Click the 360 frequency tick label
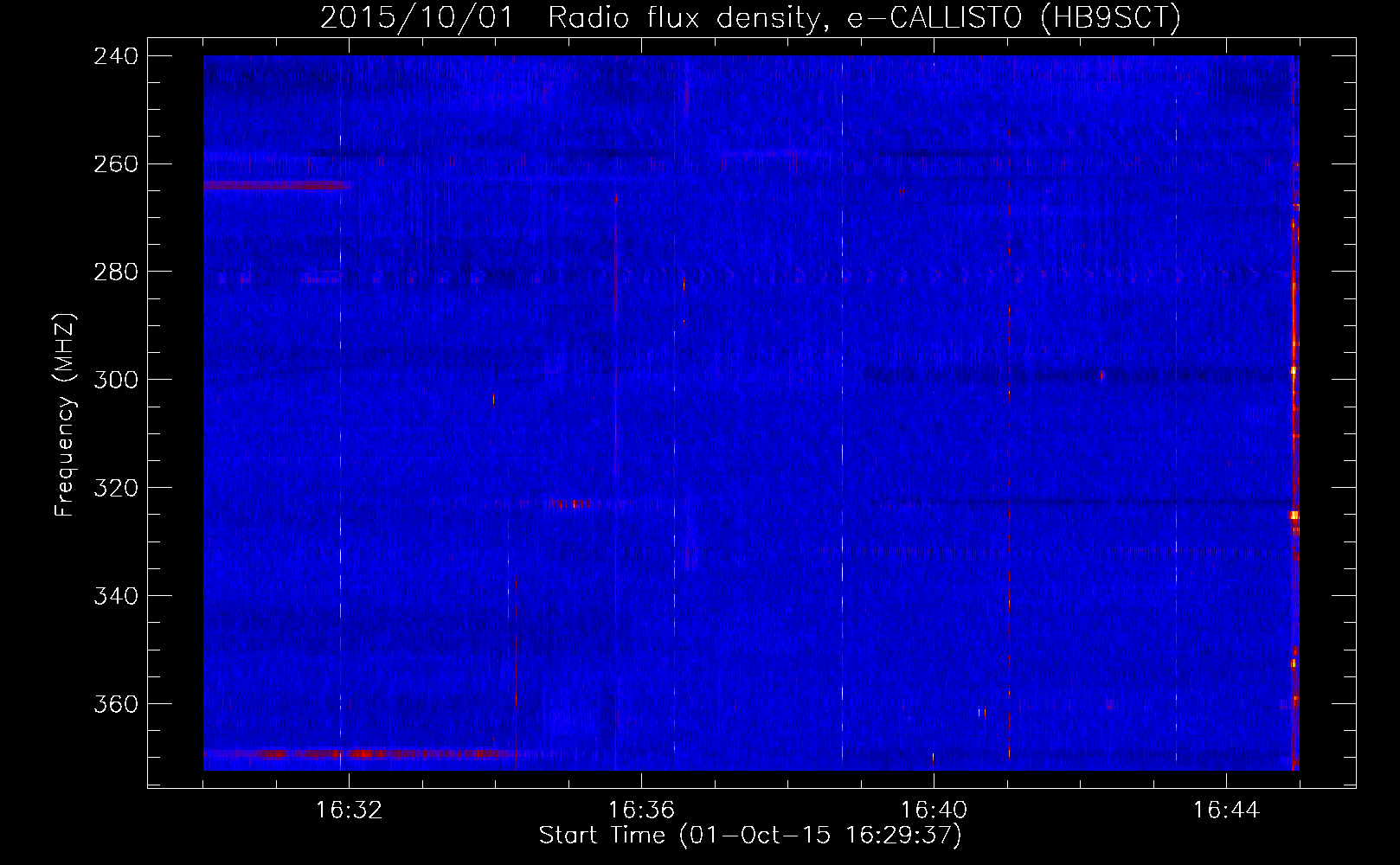This screenshot has width=1400, height=865. pos(116,704)
